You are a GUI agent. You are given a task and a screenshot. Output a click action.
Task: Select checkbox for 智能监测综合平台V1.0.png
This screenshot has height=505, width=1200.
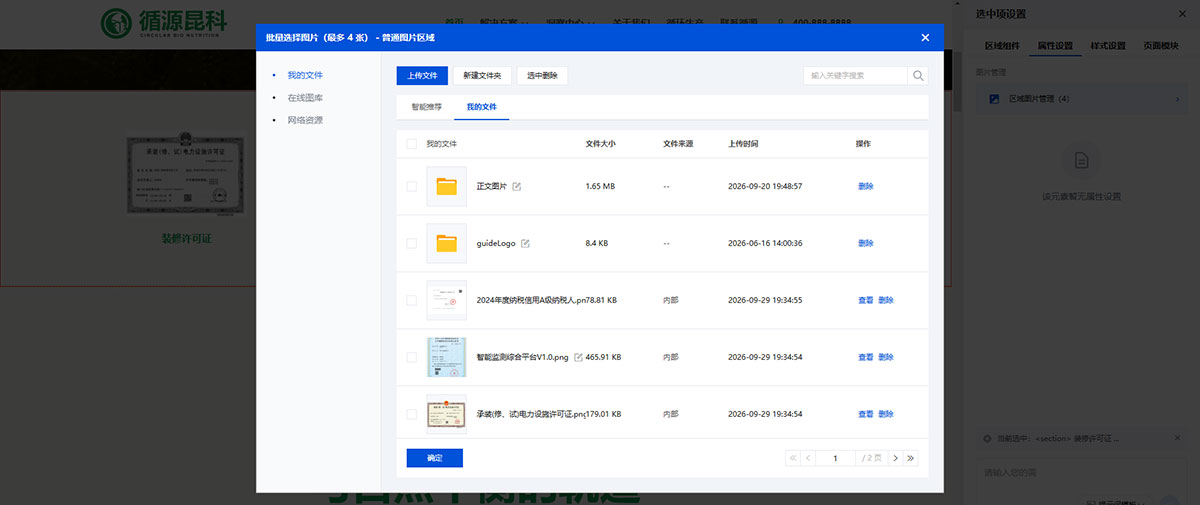tap(412, 357)
